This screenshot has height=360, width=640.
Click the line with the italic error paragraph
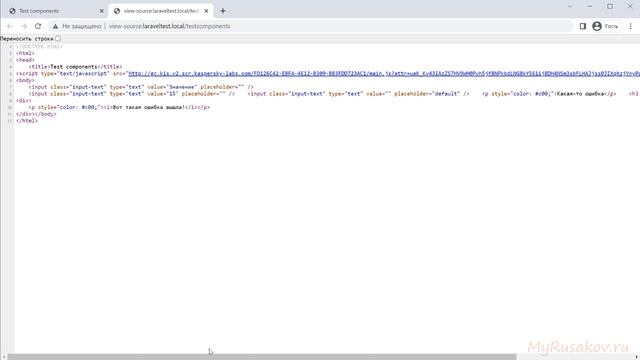pyautogui.click(x=119, y=107)
